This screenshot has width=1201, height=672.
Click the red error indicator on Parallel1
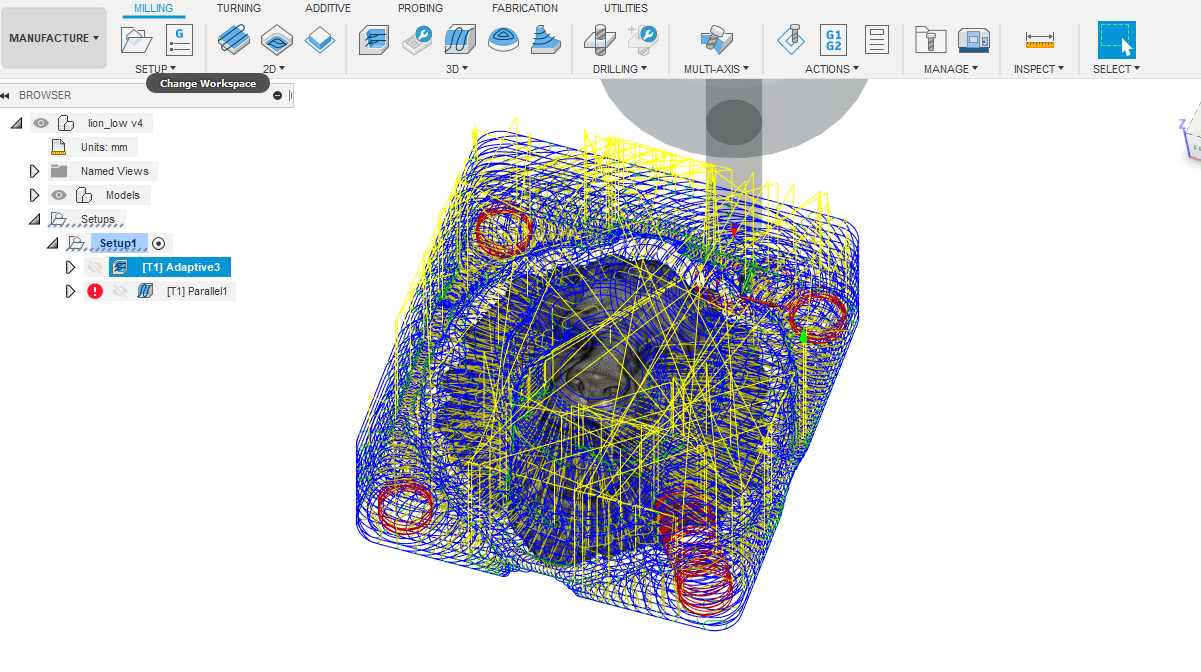coord(95,291)
